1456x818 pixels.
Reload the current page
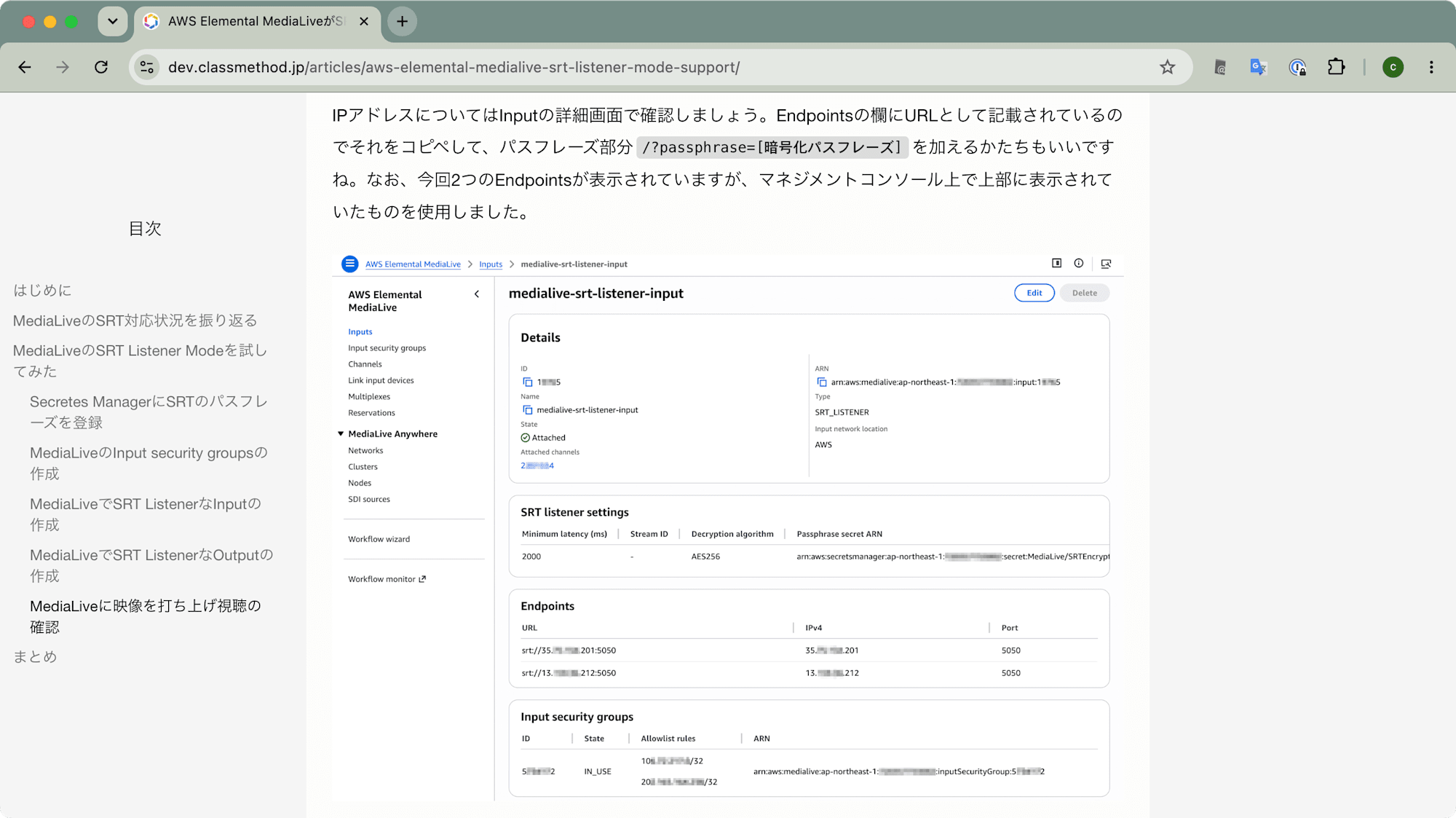tap(101, 67)
